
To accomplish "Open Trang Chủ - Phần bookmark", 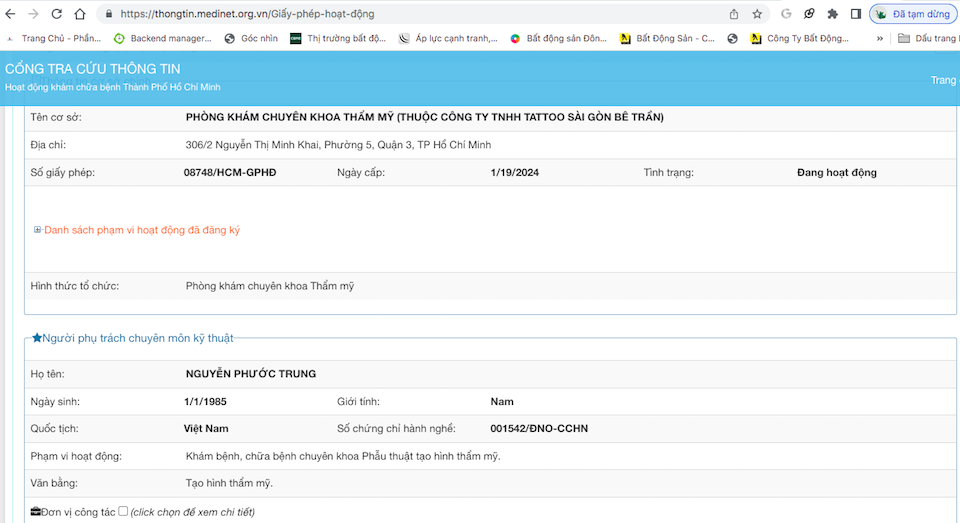I will (54, 38).
